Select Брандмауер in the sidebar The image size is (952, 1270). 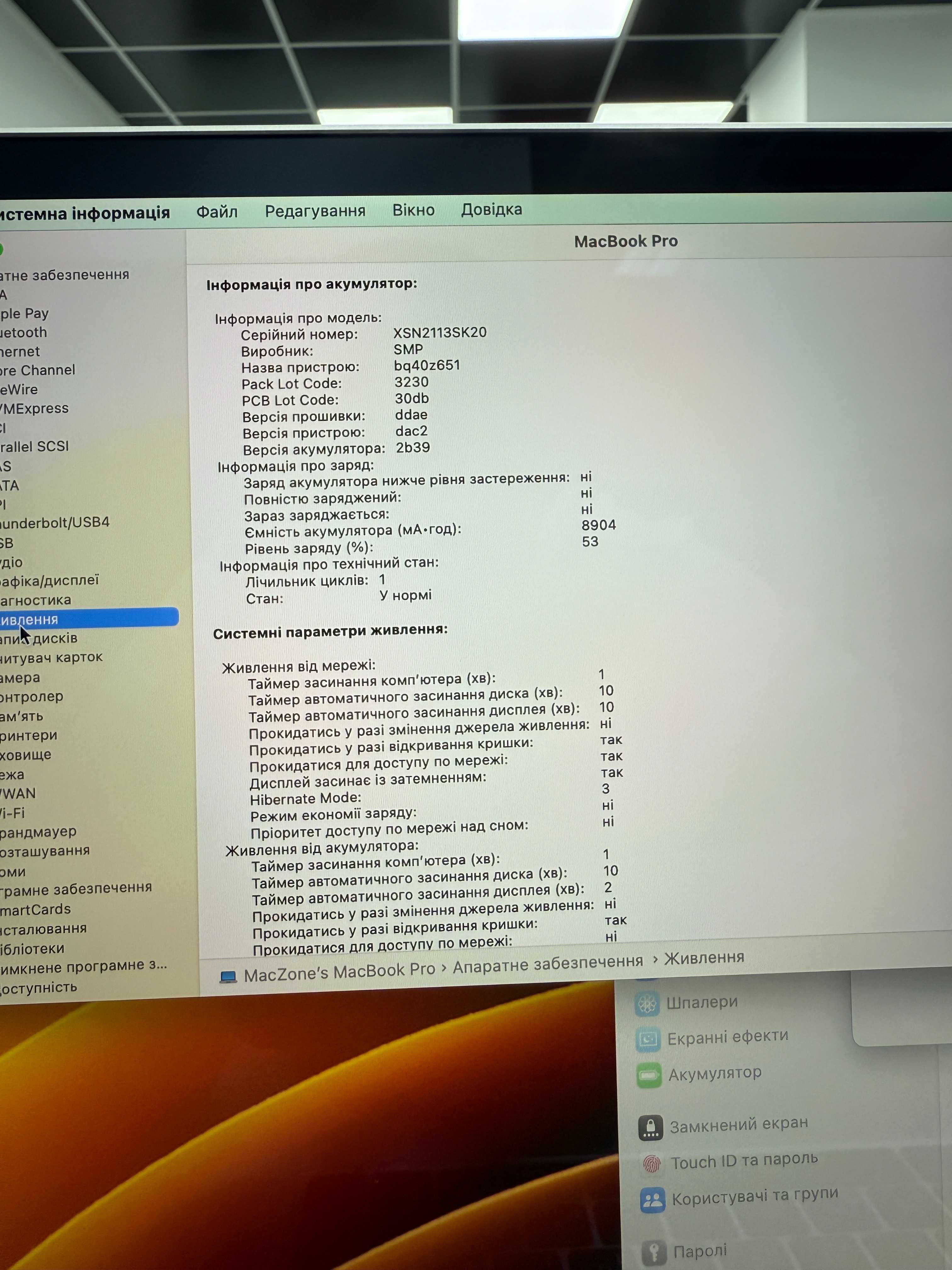(x=38, y=832)
